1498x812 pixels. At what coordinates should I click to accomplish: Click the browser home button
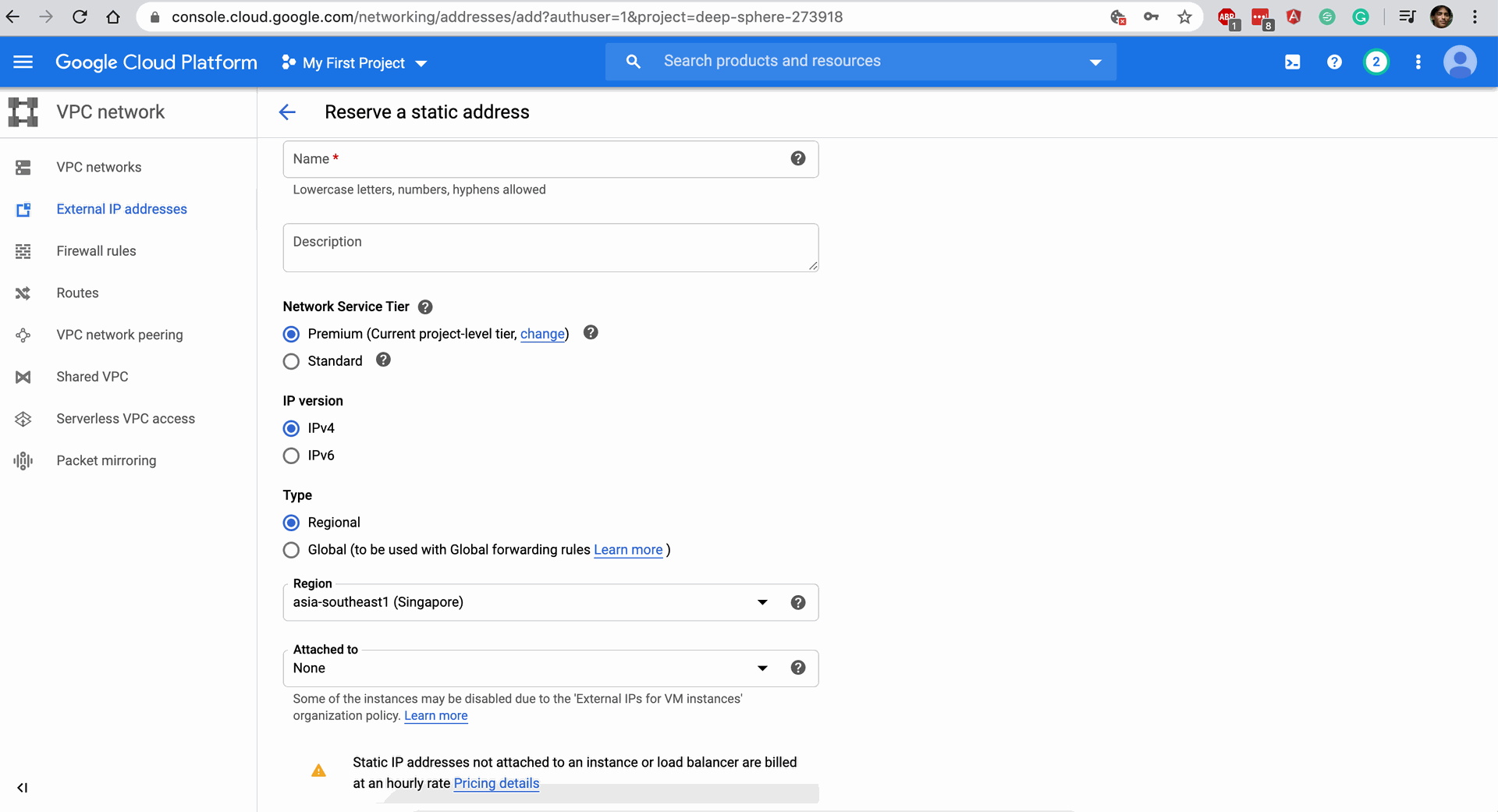pyautogui.click(x=113, y=17)
